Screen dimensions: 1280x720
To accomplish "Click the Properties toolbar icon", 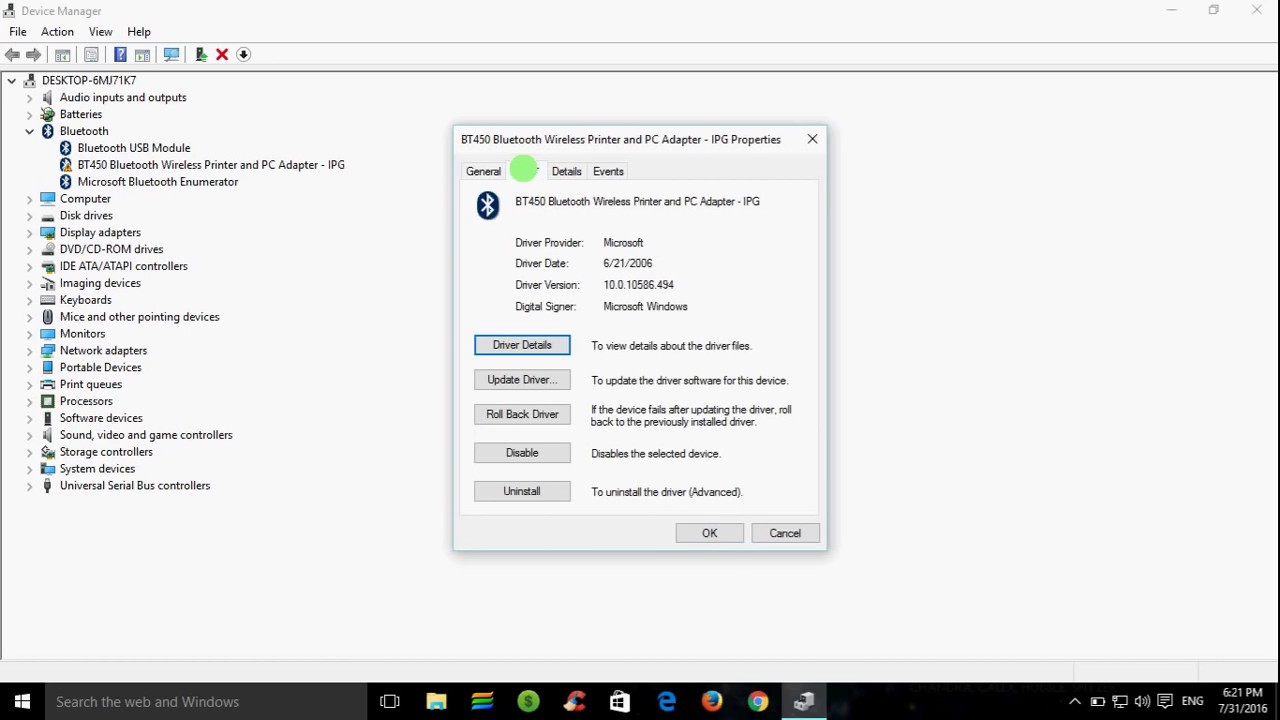I will (x=91, y=54).
